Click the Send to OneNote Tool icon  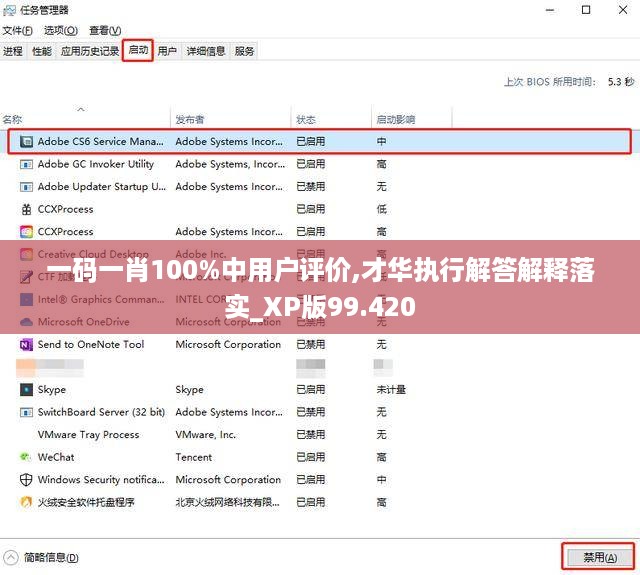coord(27,345)
